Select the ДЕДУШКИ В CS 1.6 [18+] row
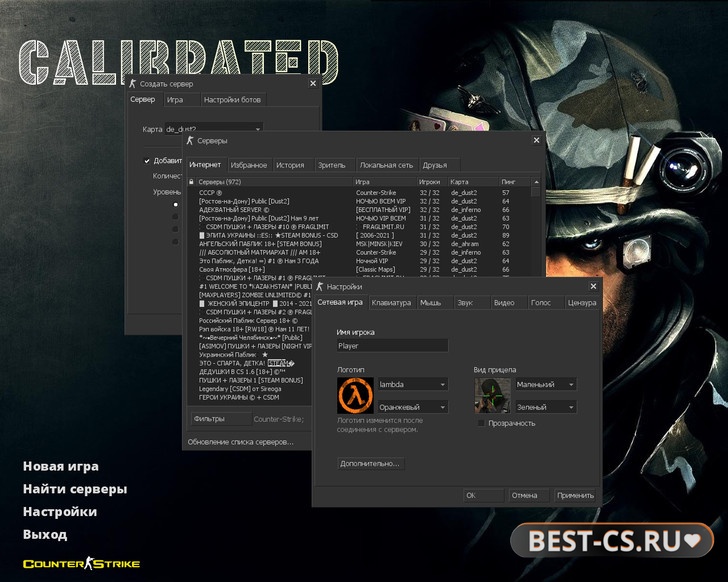728x582 pixels. [250, 372]
